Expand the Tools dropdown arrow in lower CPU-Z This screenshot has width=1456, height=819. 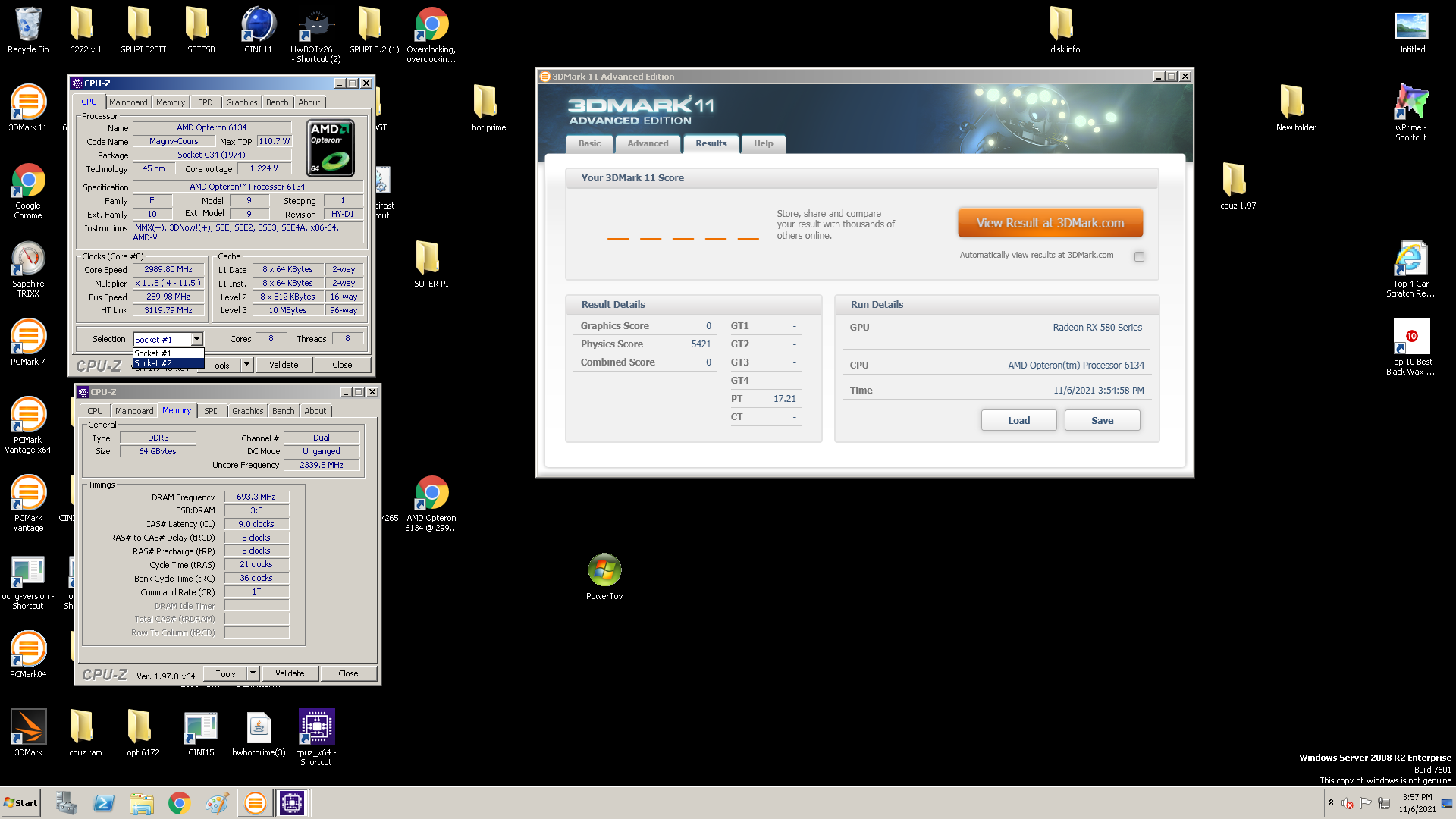pyautogui.click(x=253, y=673)
